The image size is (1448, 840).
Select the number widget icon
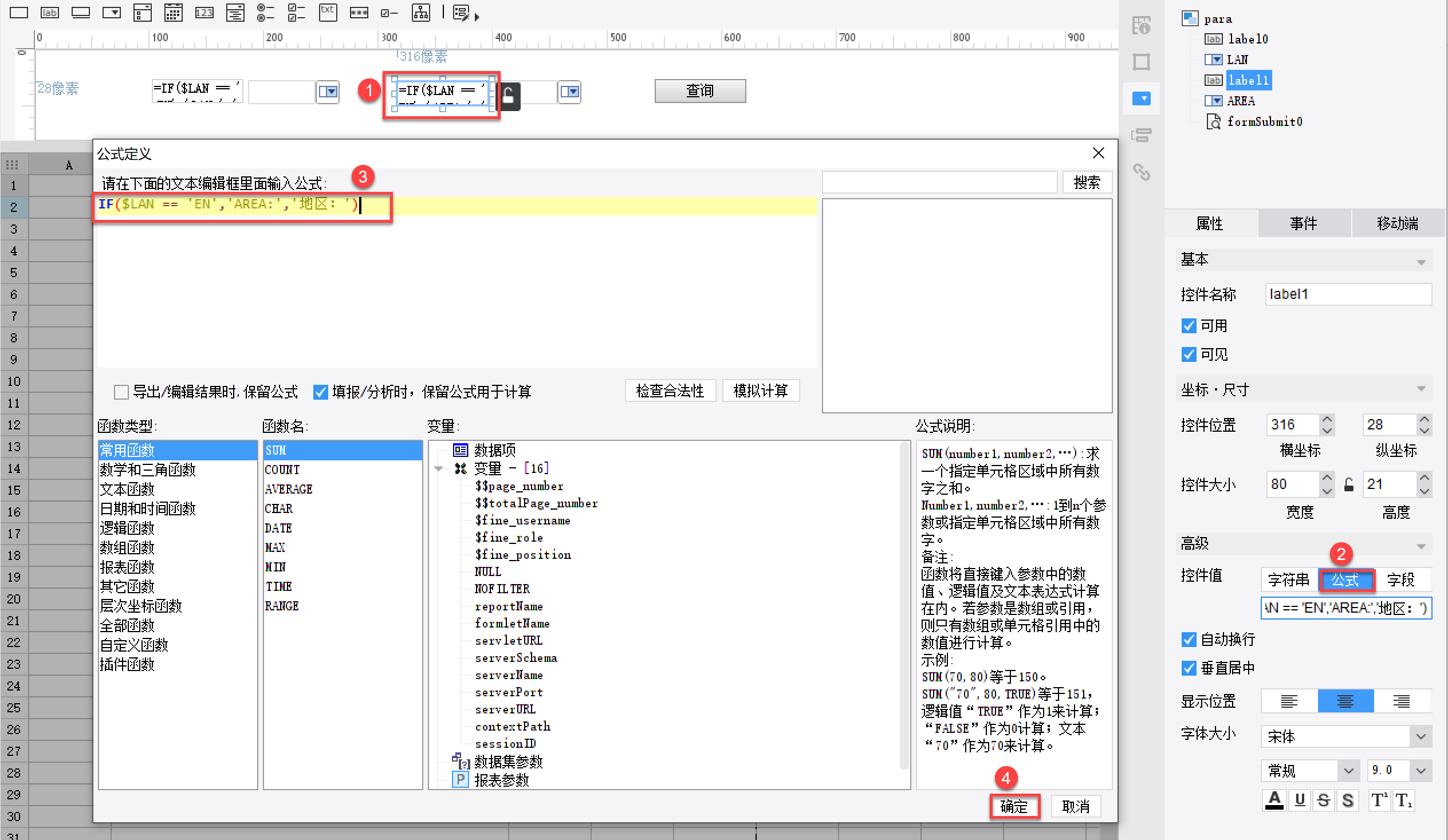tap(204, 12)
